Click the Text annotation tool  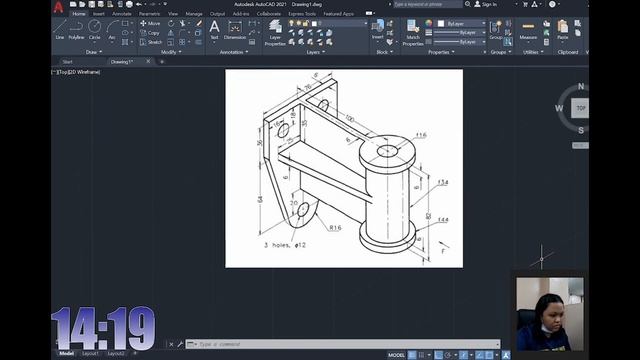[214, 30]
